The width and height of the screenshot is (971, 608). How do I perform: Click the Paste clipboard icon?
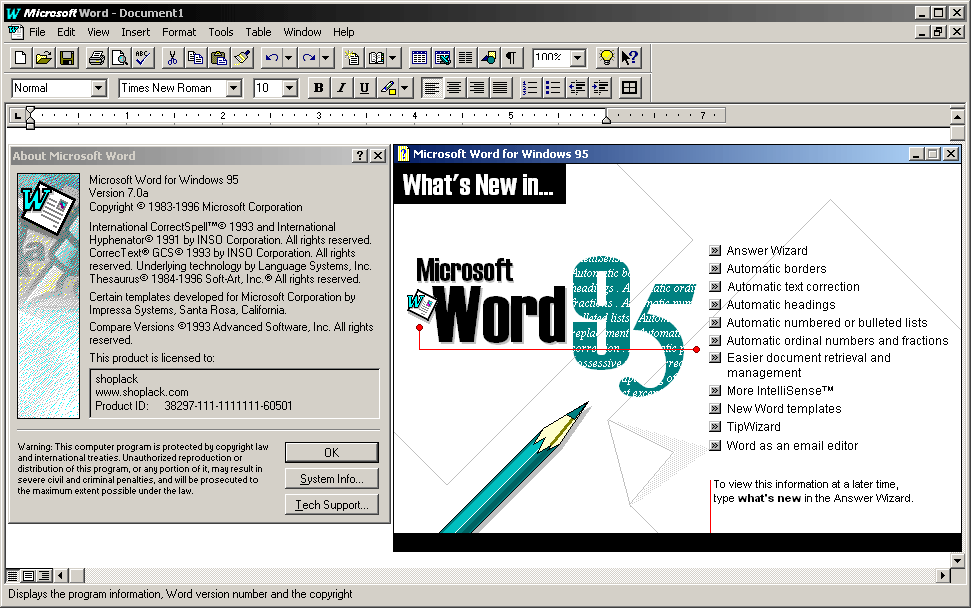(x=218, y=58)
